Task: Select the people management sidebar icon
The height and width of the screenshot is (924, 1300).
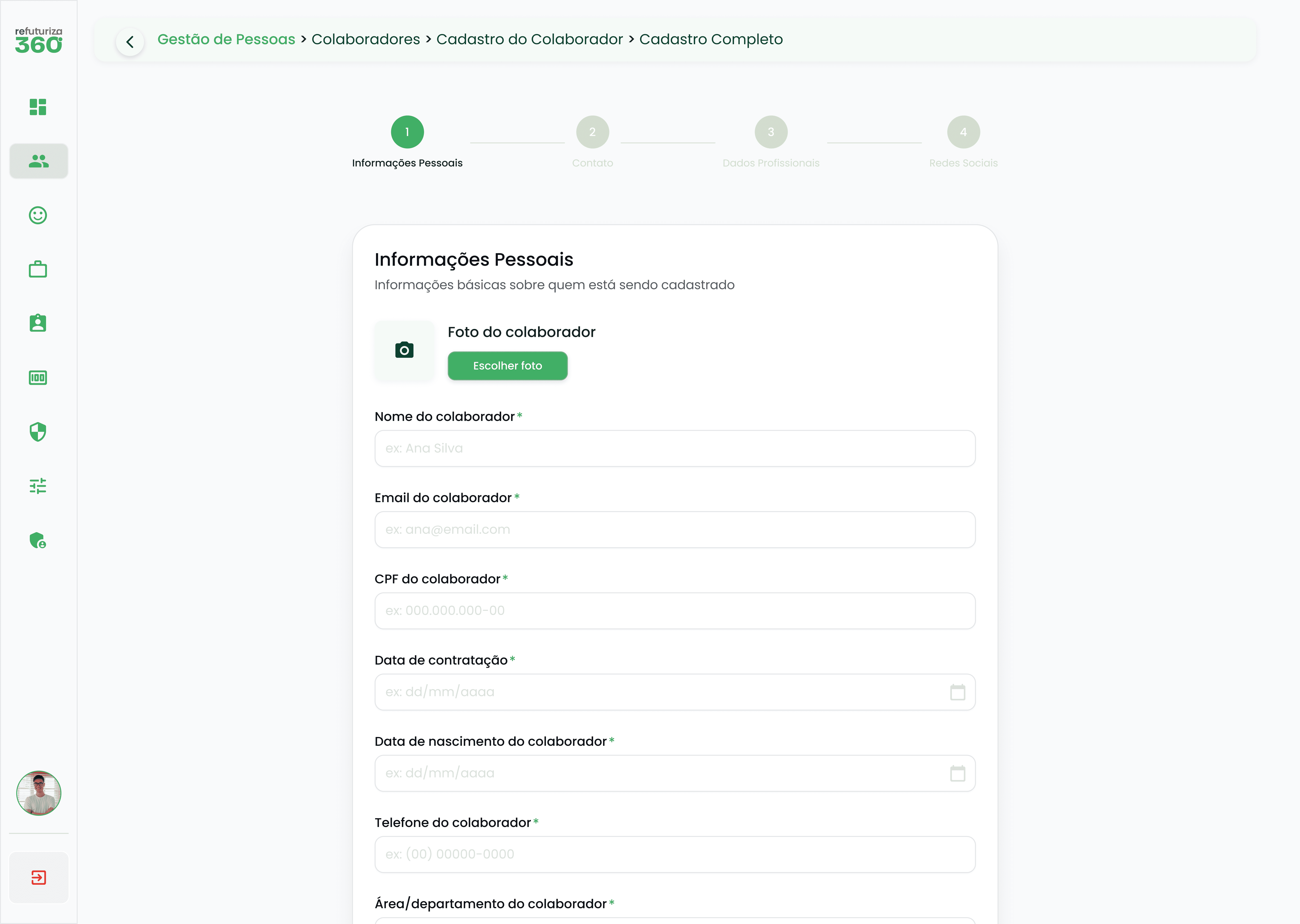Action: (39, 161)
